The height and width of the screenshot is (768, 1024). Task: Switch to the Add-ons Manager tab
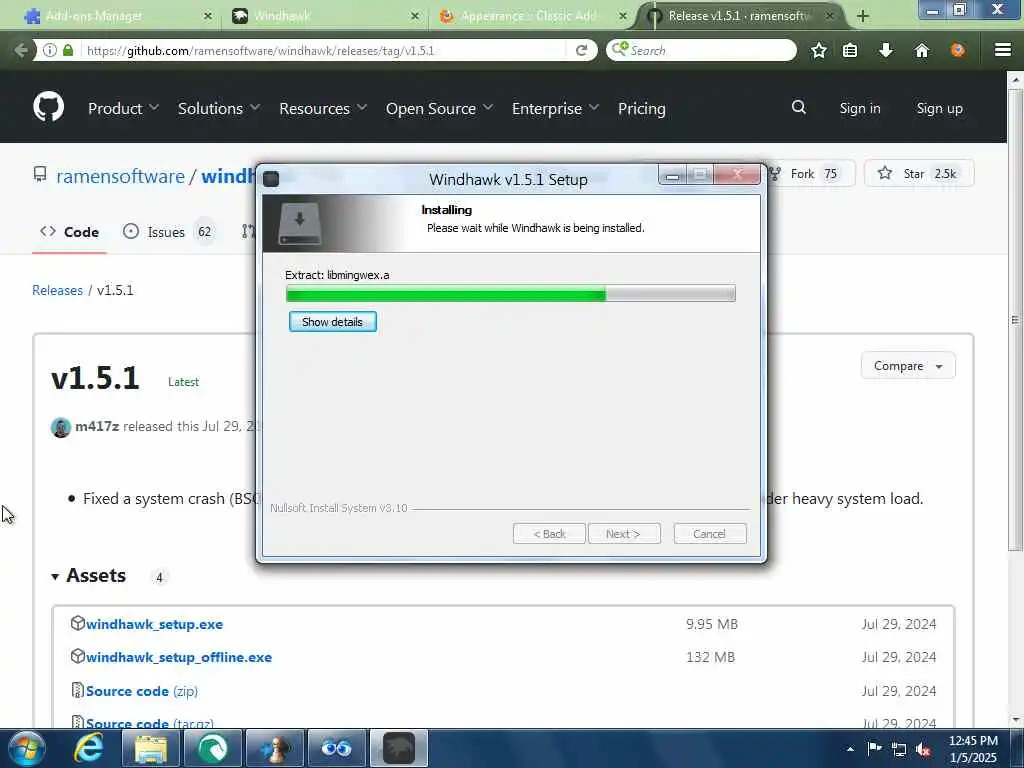pyautogui.click(x=118, y=16)
